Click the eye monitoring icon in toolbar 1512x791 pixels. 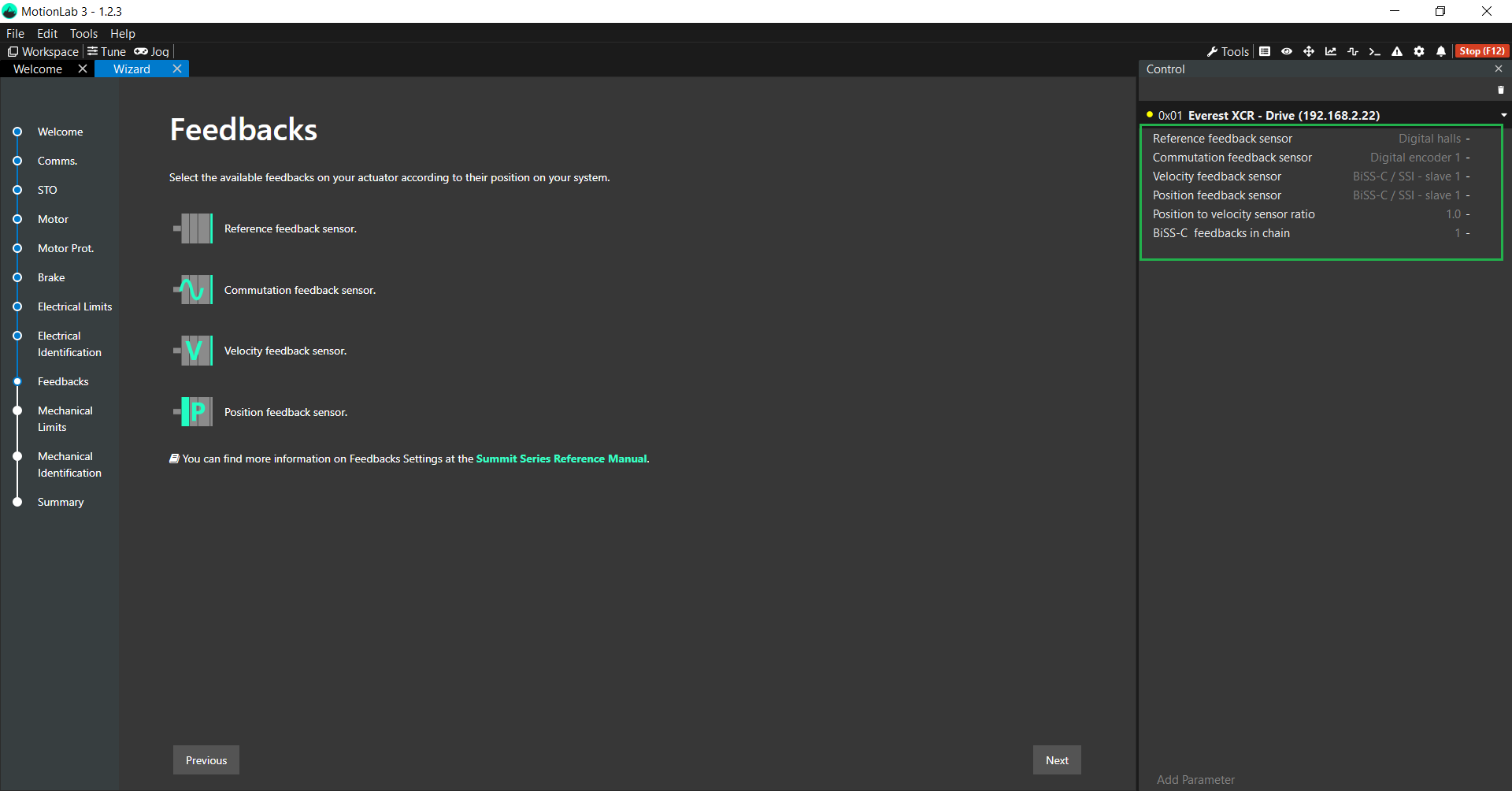(x=1287, y=51)
